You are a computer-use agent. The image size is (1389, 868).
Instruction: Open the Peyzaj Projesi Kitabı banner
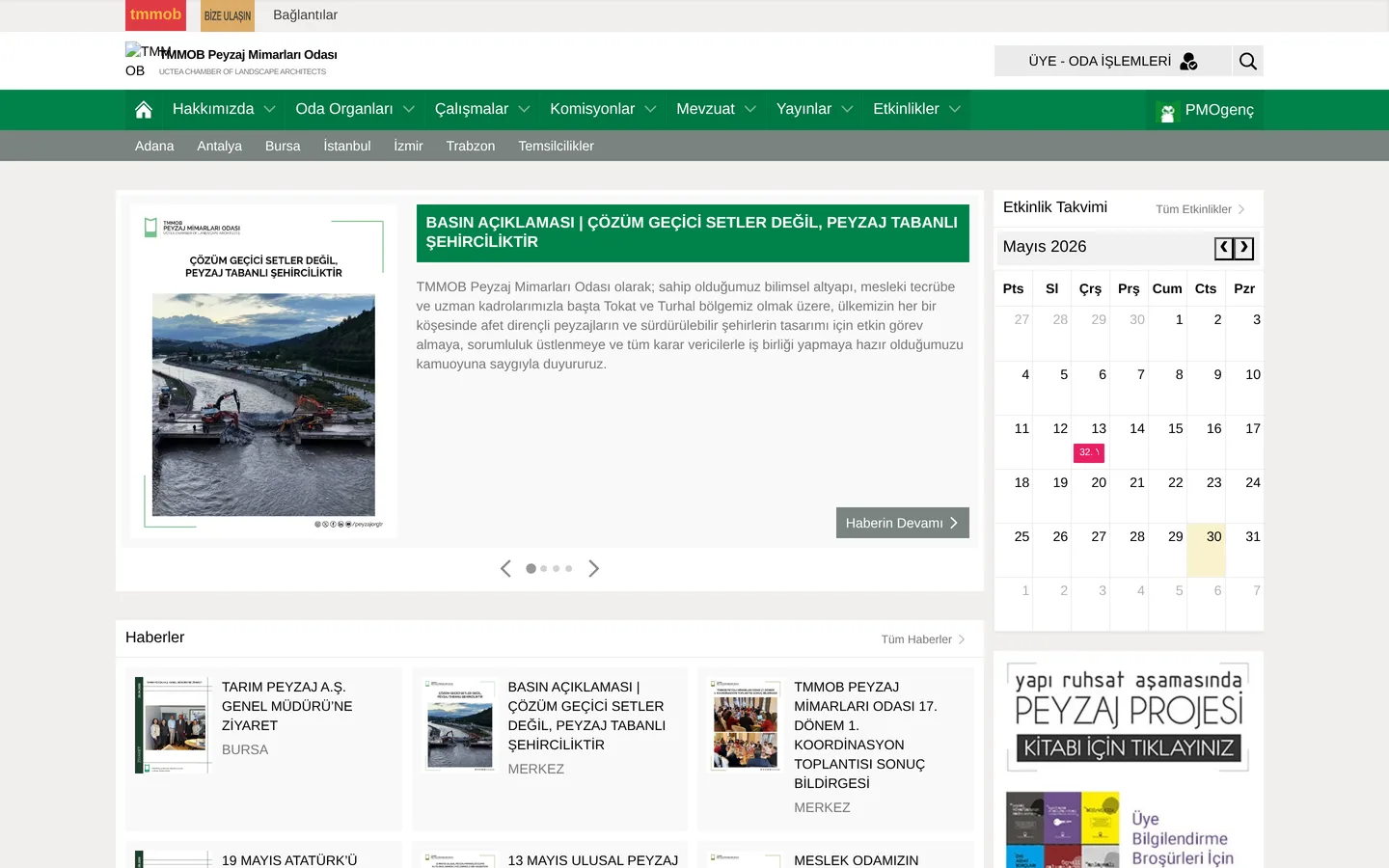[x=1129, y=716]
